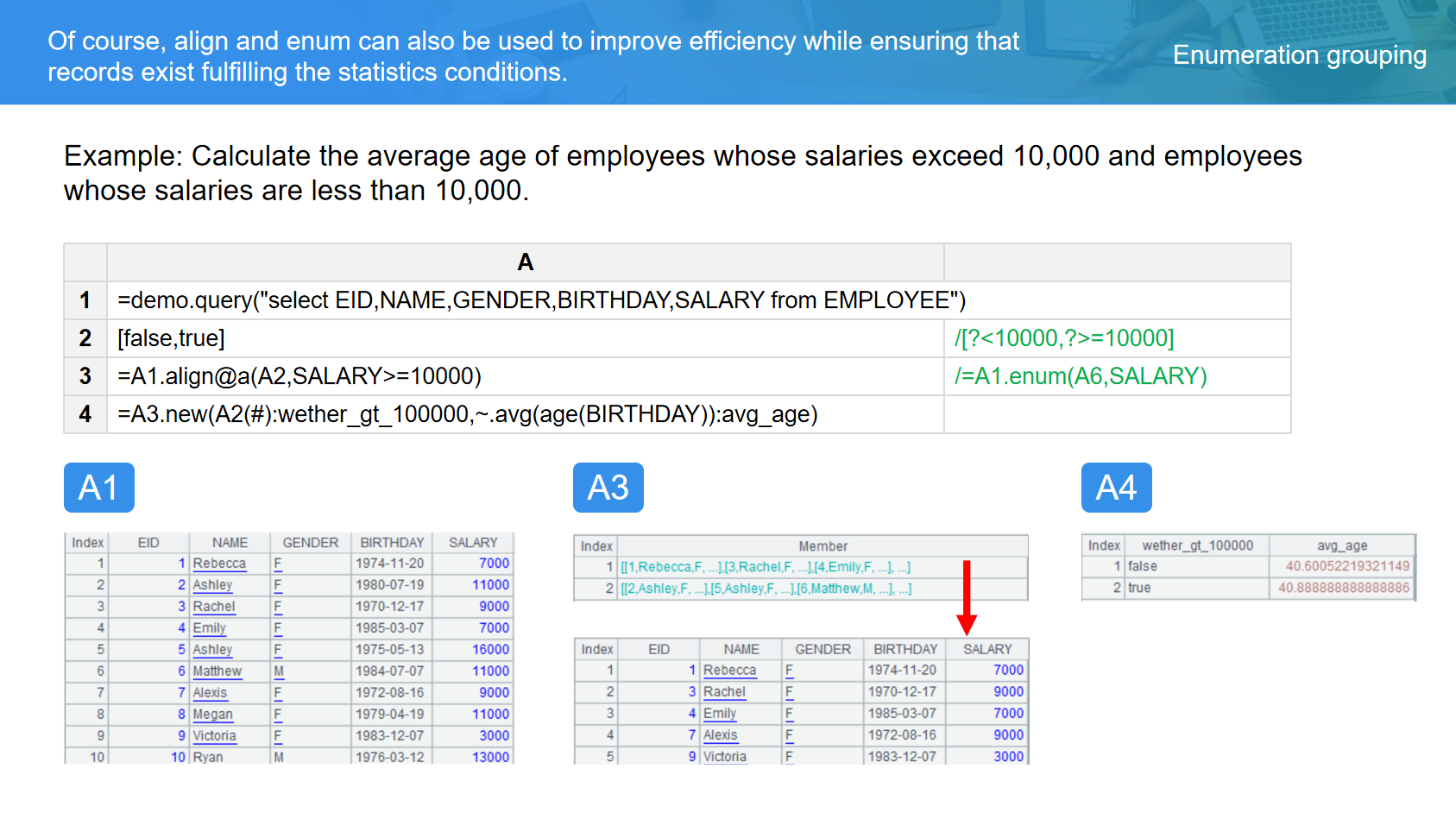Click the blue A3 label badge

pos(608,488)
